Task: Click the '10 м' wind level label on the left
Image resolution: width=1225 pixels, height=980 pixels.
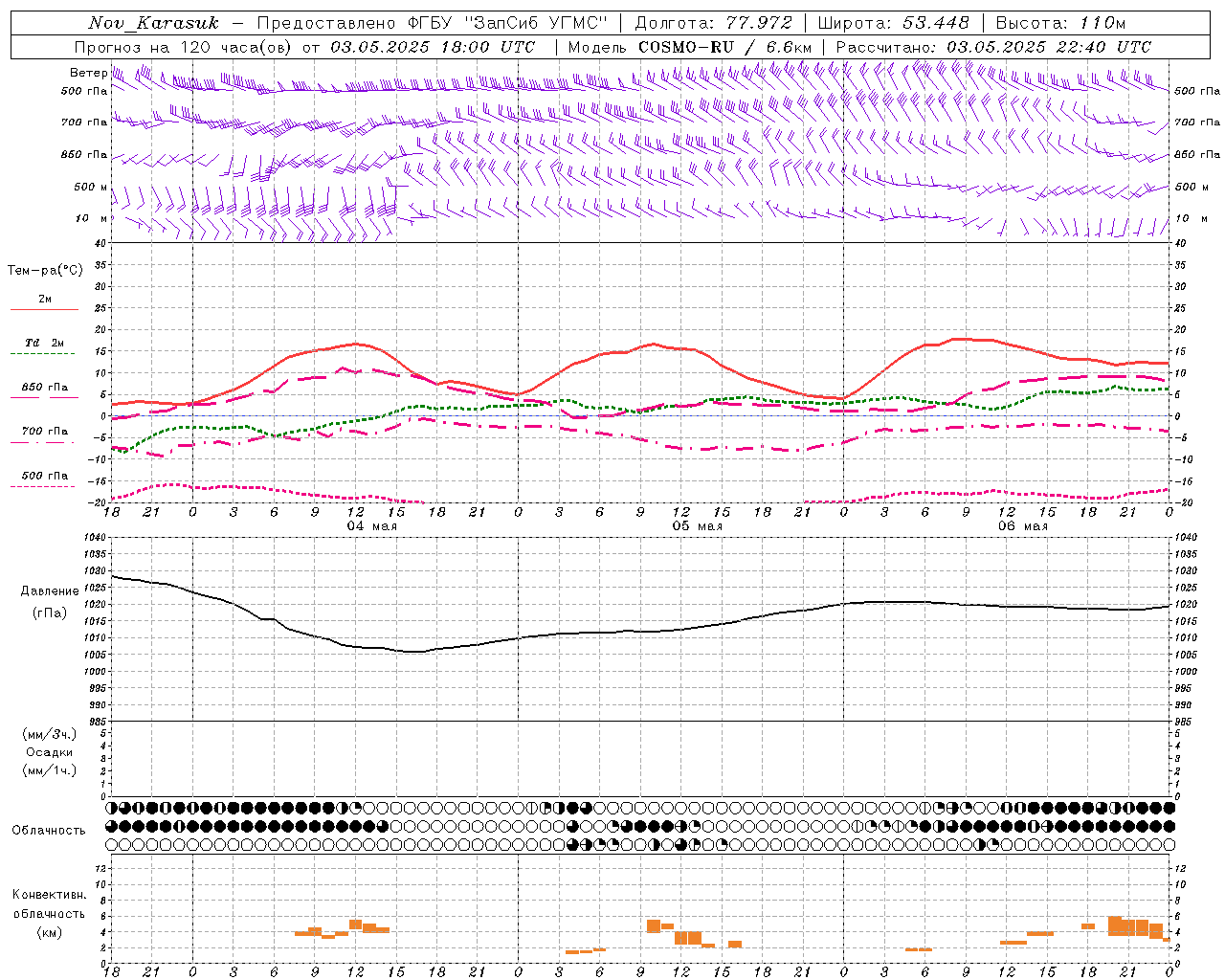Action: (x=92, y=218)
